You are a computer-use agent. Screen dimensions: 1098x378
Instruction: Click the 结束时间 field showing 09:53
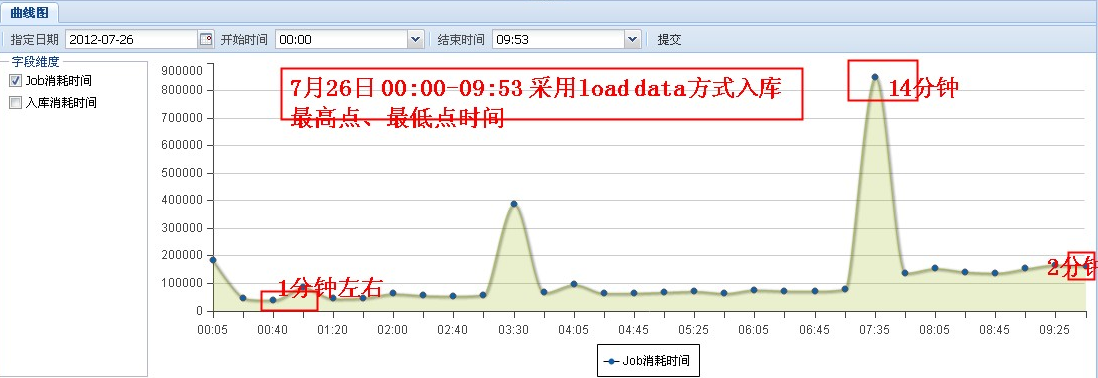pos(559,40)
